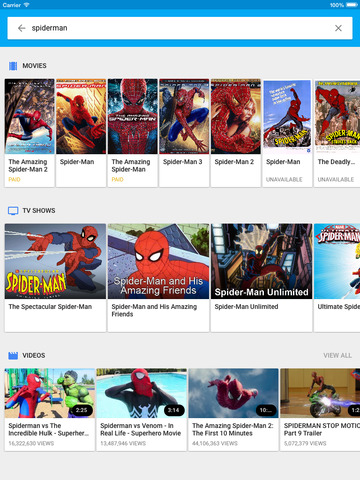360x480 pixels.
Task: Open Spider-Man 3 movie poster
Action: click(184, 116)
